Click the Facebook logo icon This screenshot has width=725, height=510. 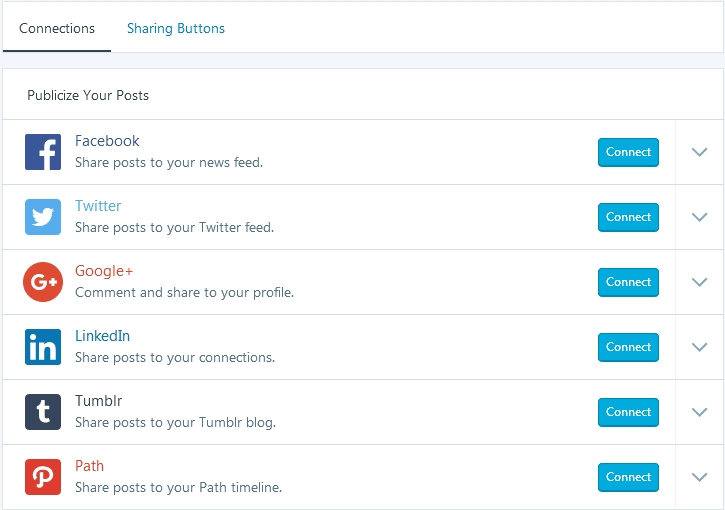(43, 152)
